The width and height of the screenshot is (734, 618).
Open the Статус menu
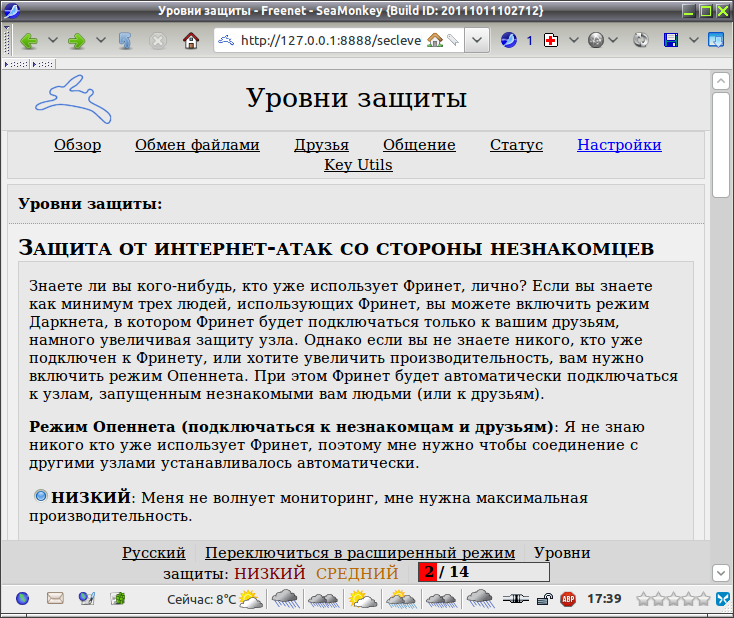pos(516,145)
